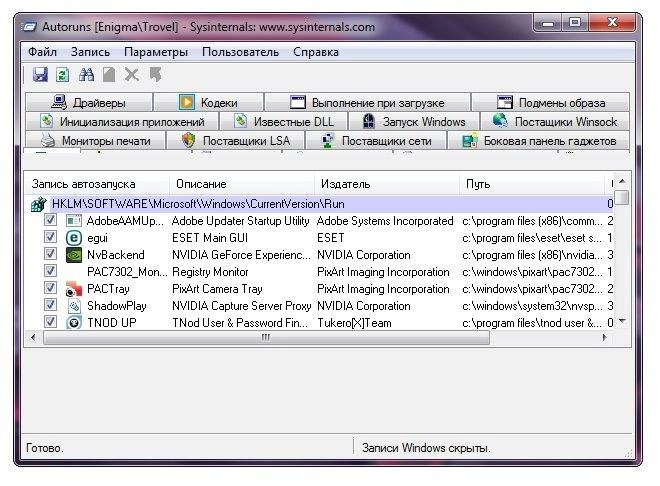660x486 pixels.
Task: Uncheck the NvBackend autorun entry
Action: coord(51,254)
